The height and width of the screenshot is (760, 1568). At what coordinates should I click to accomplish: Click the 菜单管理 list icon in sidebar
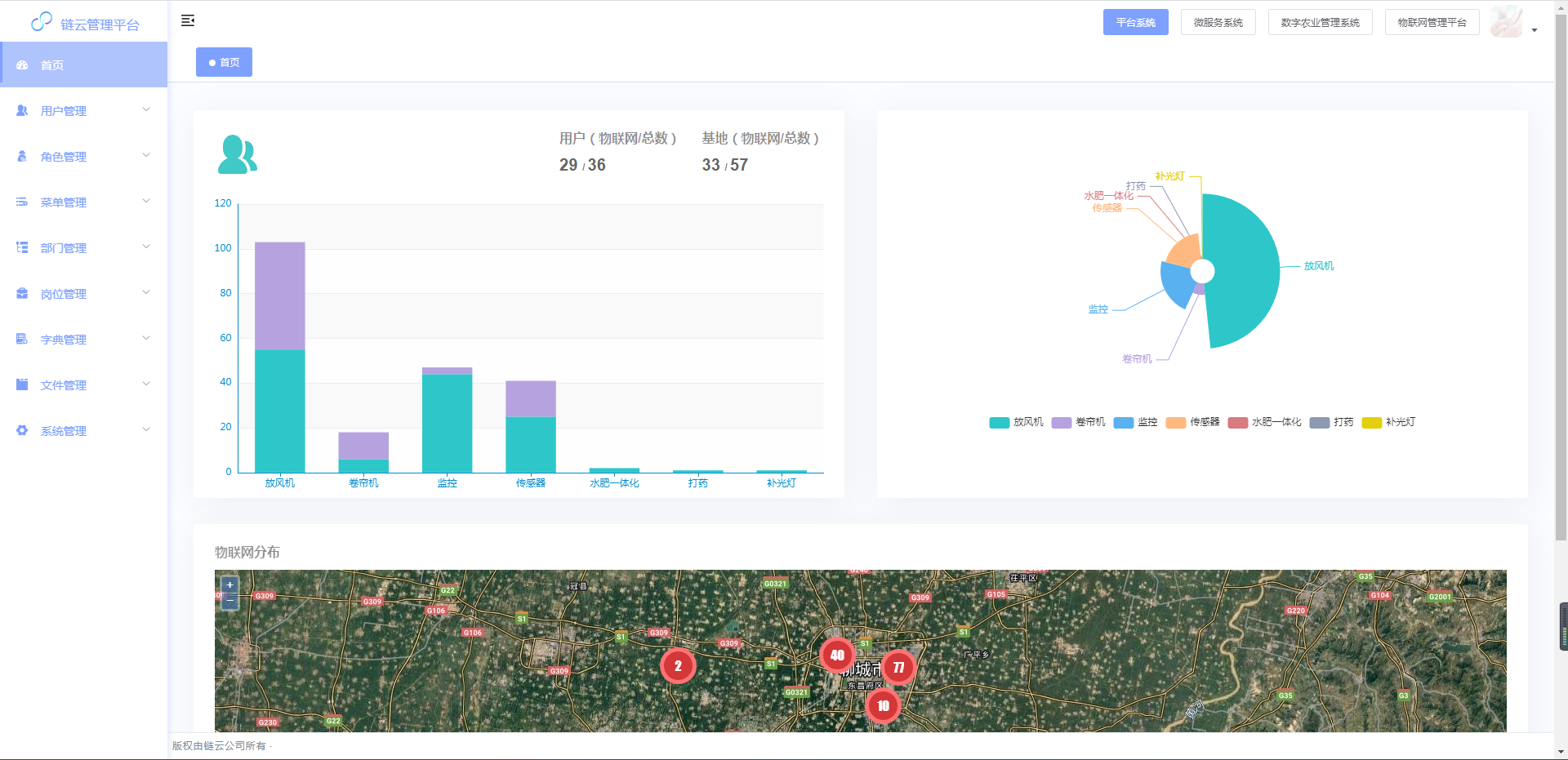(22, 202)
